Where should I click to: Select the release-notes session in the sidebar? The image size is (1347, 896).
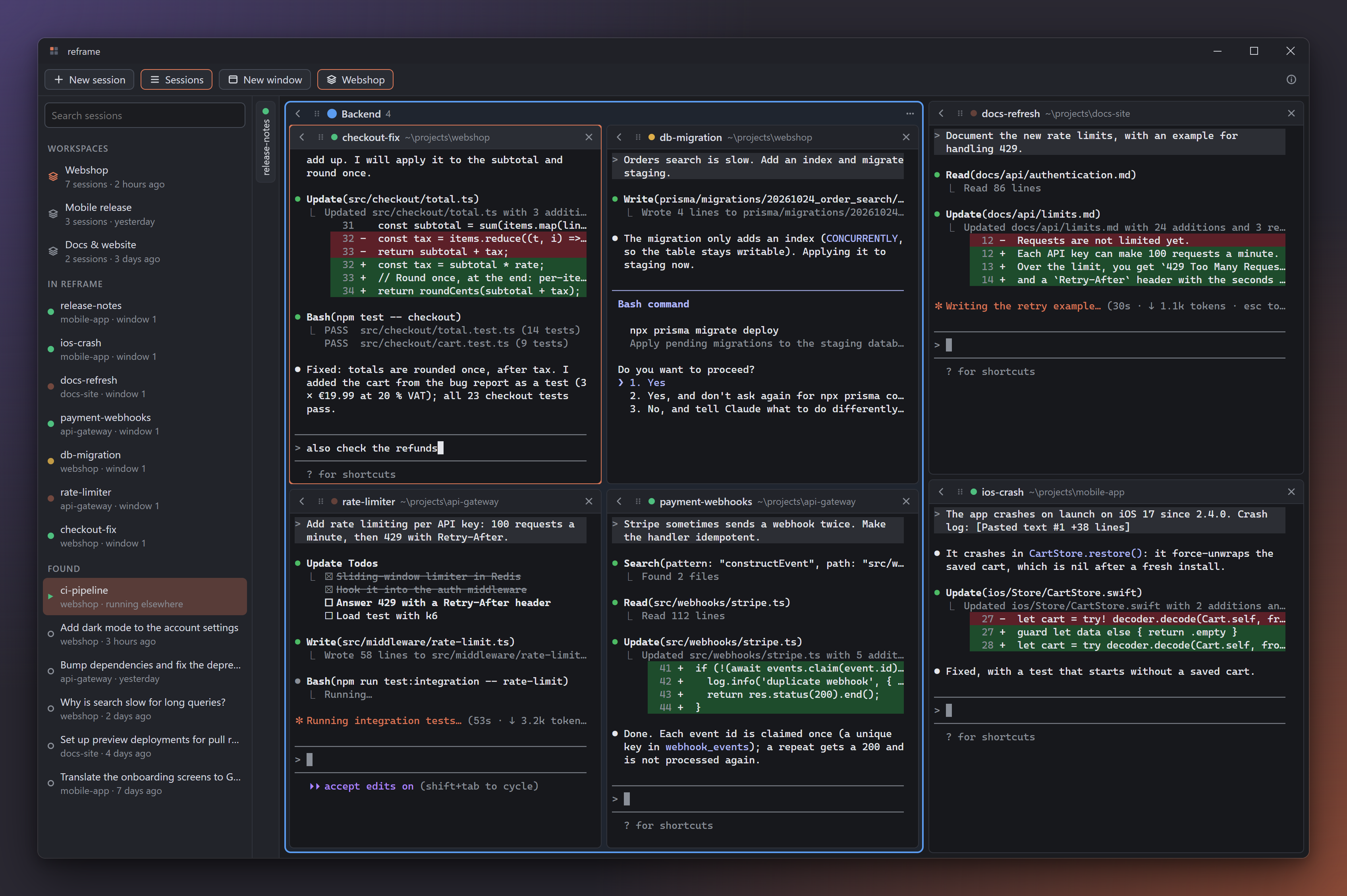pyautogui.click(x=145, y=312)
